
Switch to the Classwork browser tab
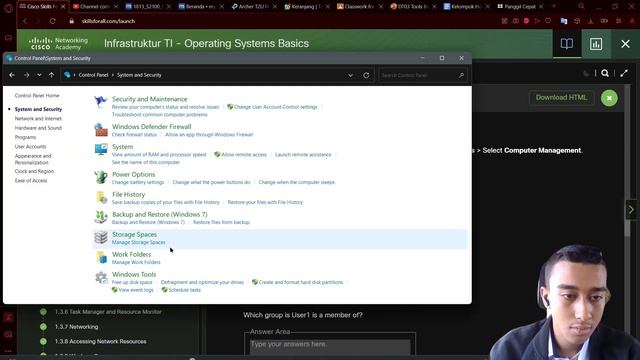(x=359, y=7)
